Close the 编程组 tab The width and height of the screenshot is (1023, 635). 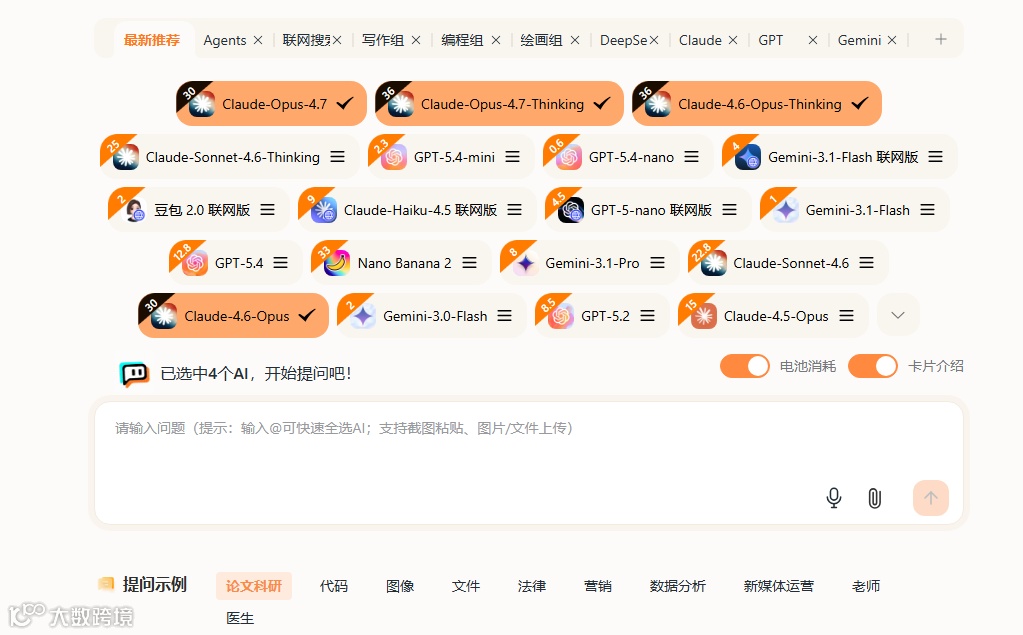point(496,40)
